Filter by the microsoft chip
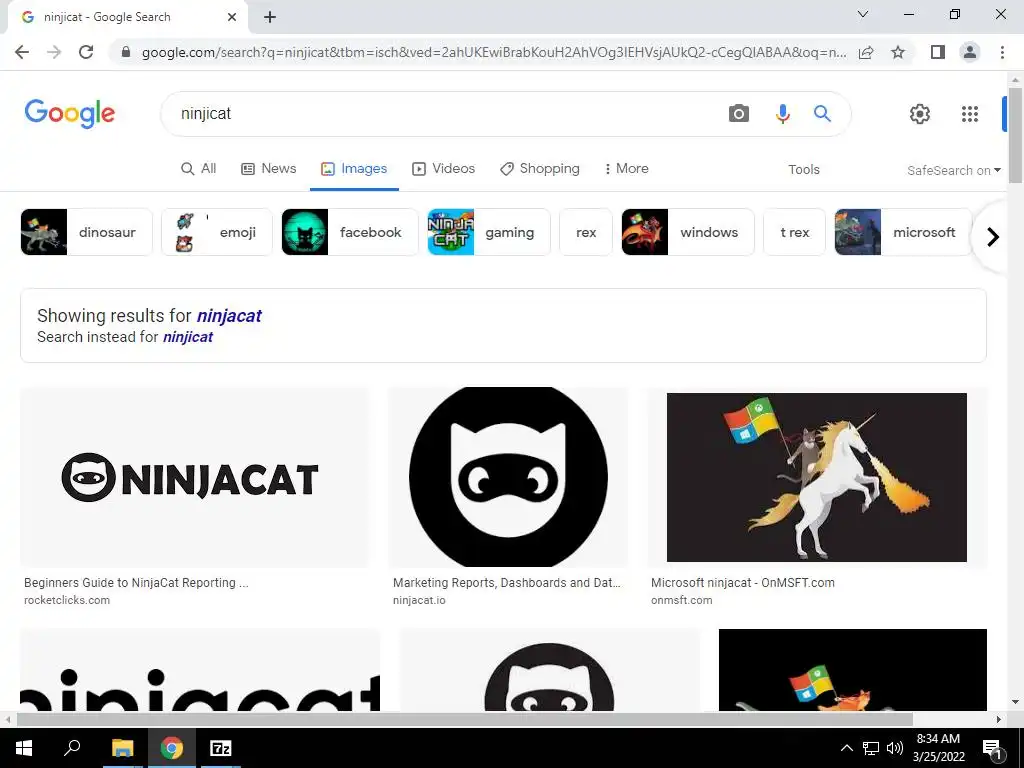 [x=903, y=232]
